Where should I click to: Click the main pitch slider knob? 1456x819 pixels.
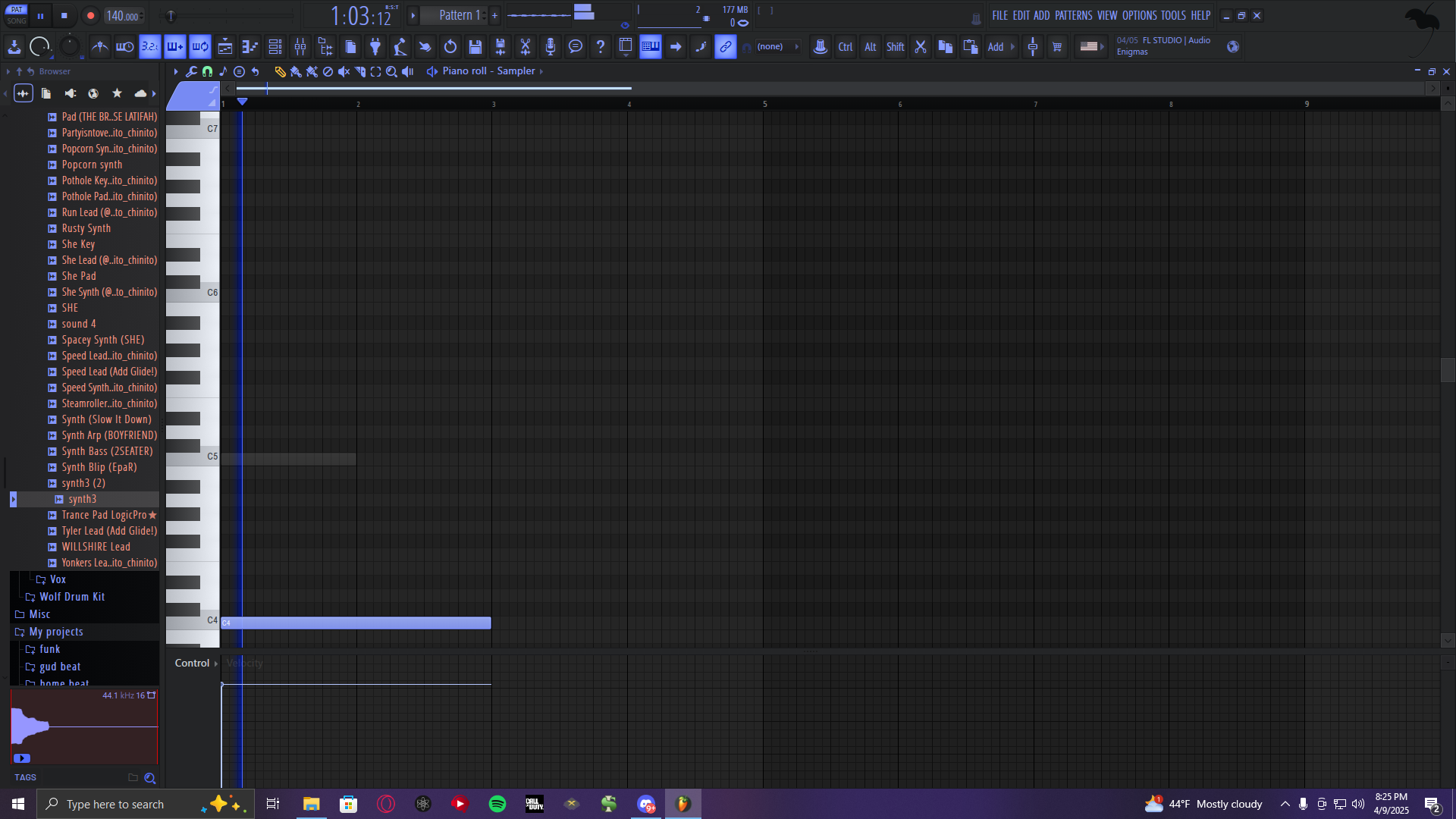pyautogui.click(x=171, y=16)
